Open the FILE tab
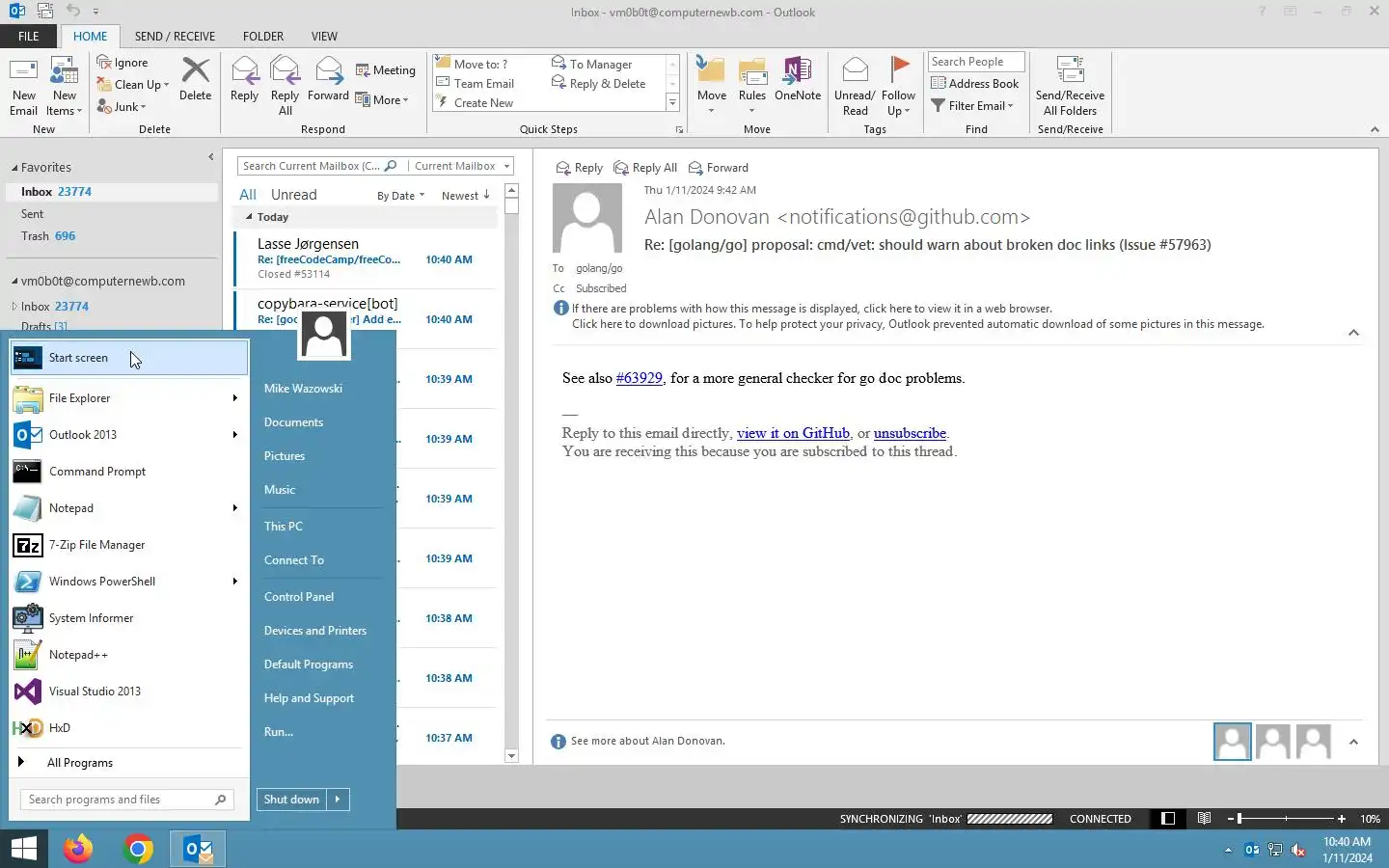Image resolution: width=1389 pixels, height=868 pixels. [29, 37]
